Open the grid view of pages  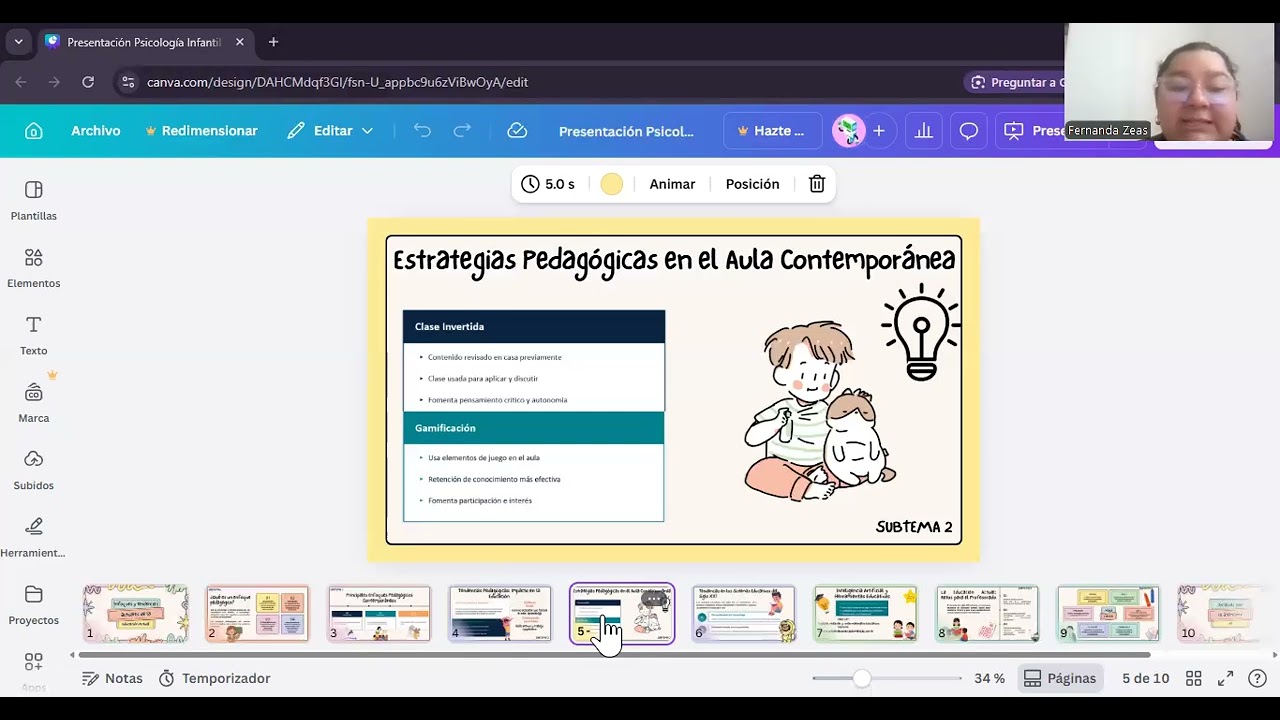pyautogui.click(x=1193, y=678)
